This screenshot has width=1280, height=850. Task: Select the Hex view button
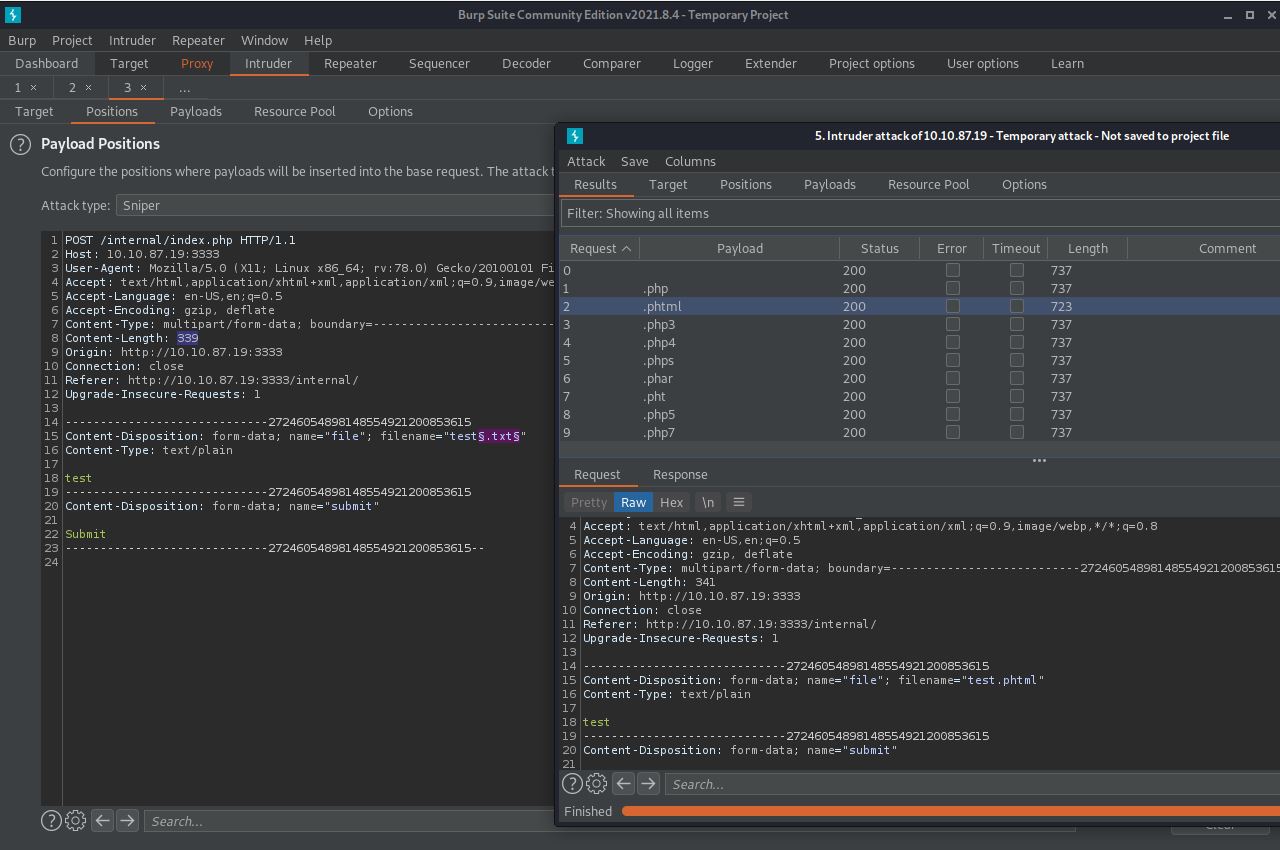pos(672,502)
